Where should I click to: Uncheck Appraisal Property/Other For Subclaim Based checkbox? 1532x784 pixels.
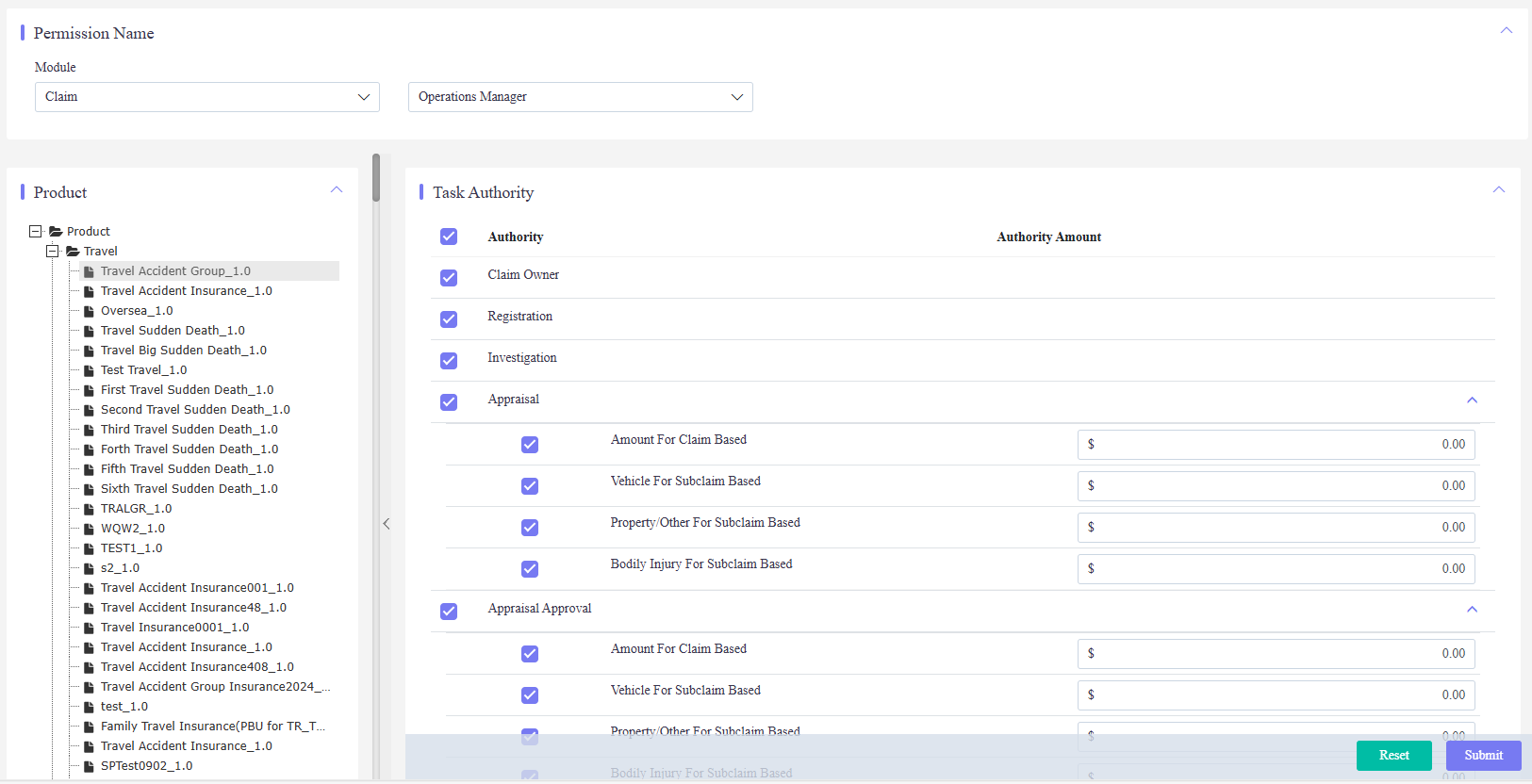[530, 528]
